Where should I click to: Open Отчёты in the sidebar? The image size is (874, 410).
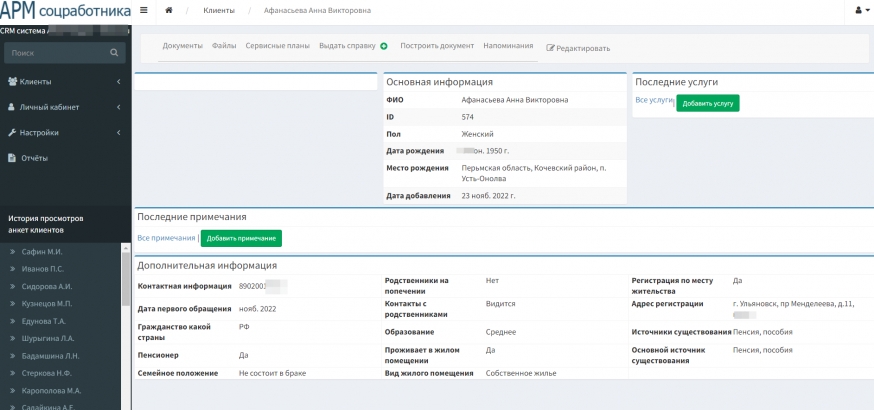pyautogui.click(x=35, y=158)
